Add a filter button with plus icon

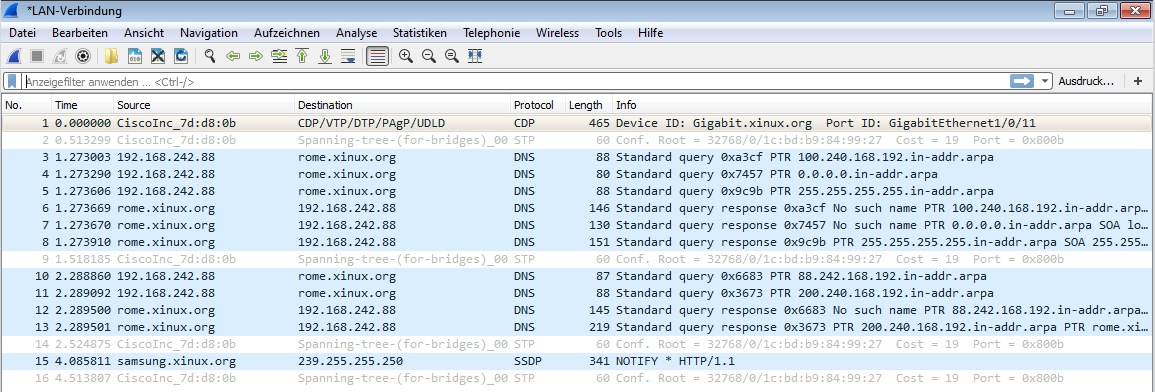point(1138,81)
